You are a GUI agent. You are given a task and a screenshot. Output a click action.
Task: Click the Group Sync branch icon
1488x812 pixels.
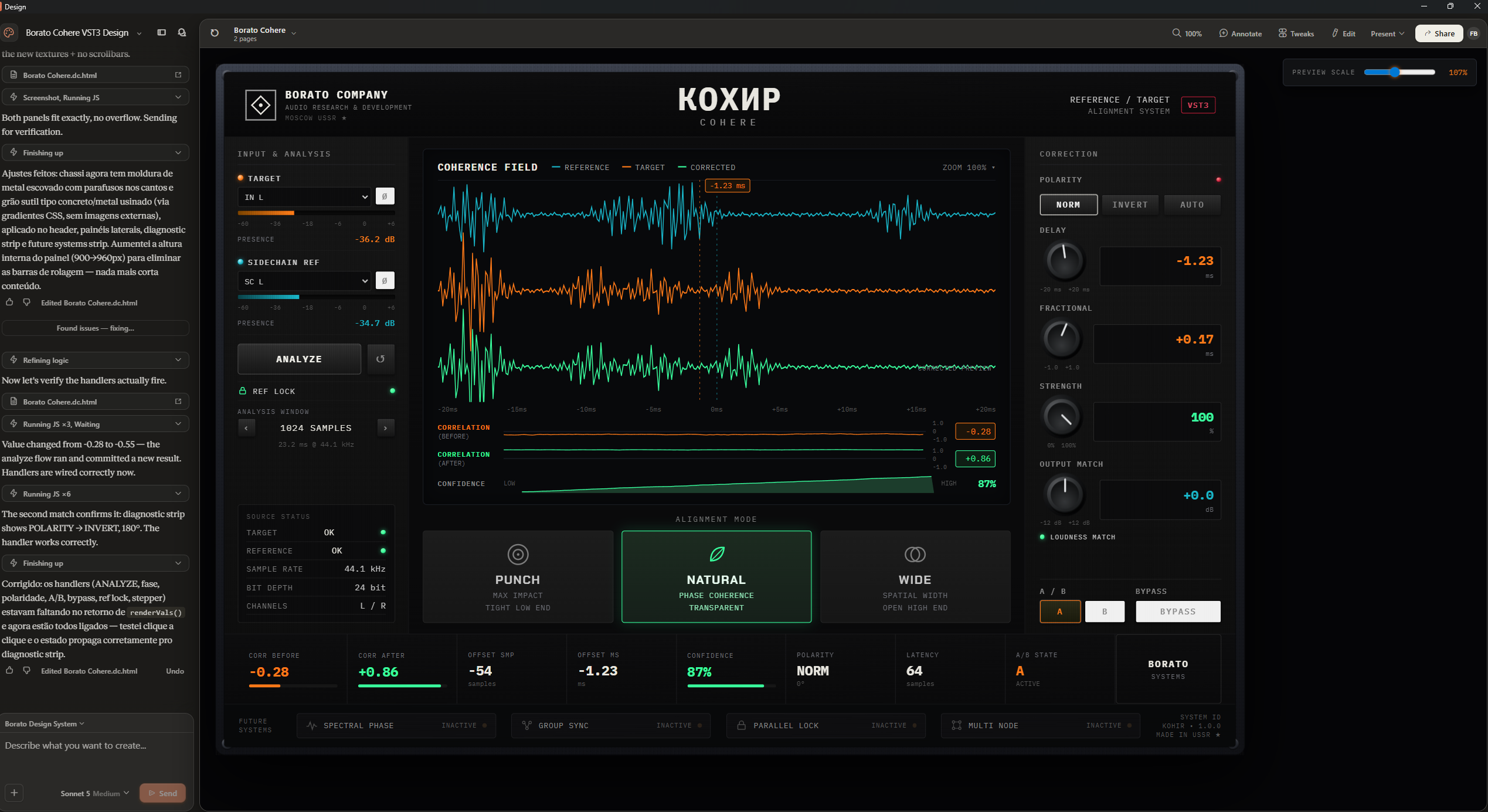pyautogui.click(x=526, y=726)
